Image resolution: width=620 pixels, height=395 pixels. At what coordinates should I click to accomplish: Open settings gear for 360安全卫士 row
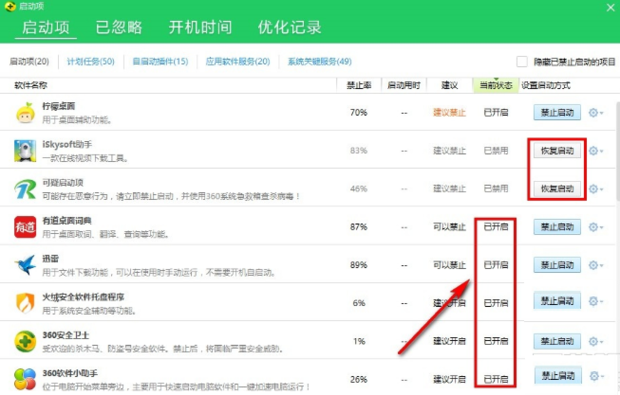[595, 341]
